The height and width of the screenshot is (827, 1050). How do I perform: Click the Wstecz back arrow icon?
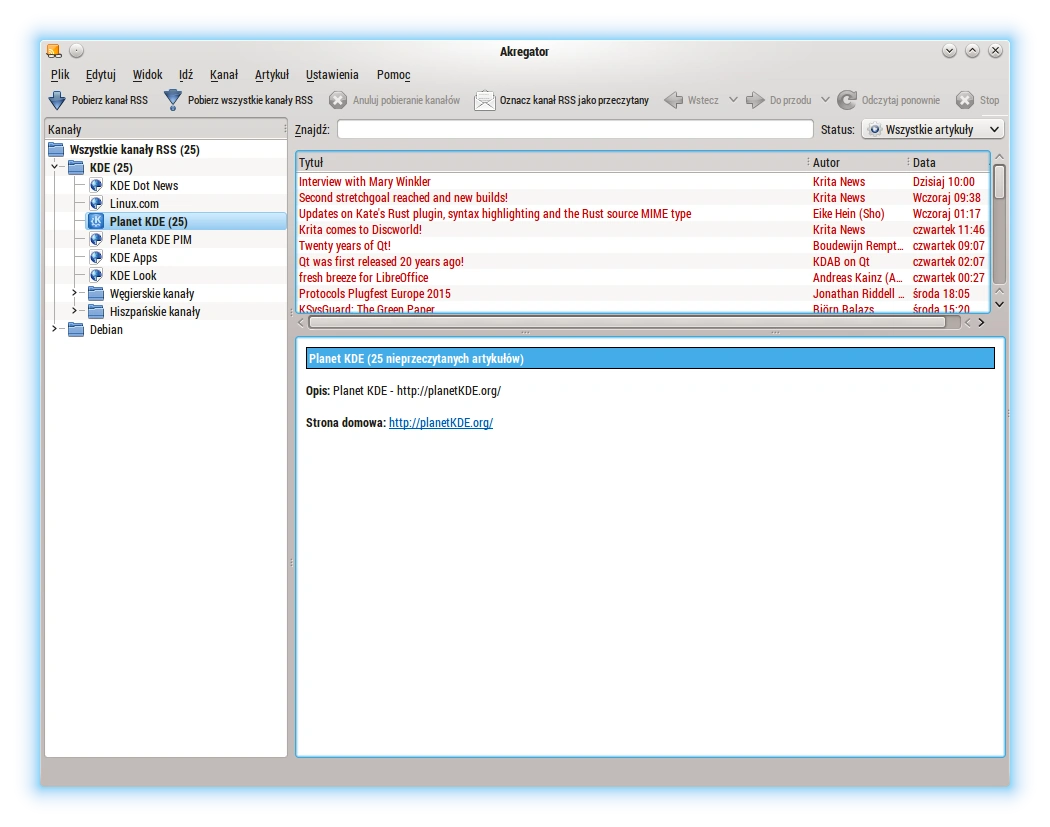[674, 100]
